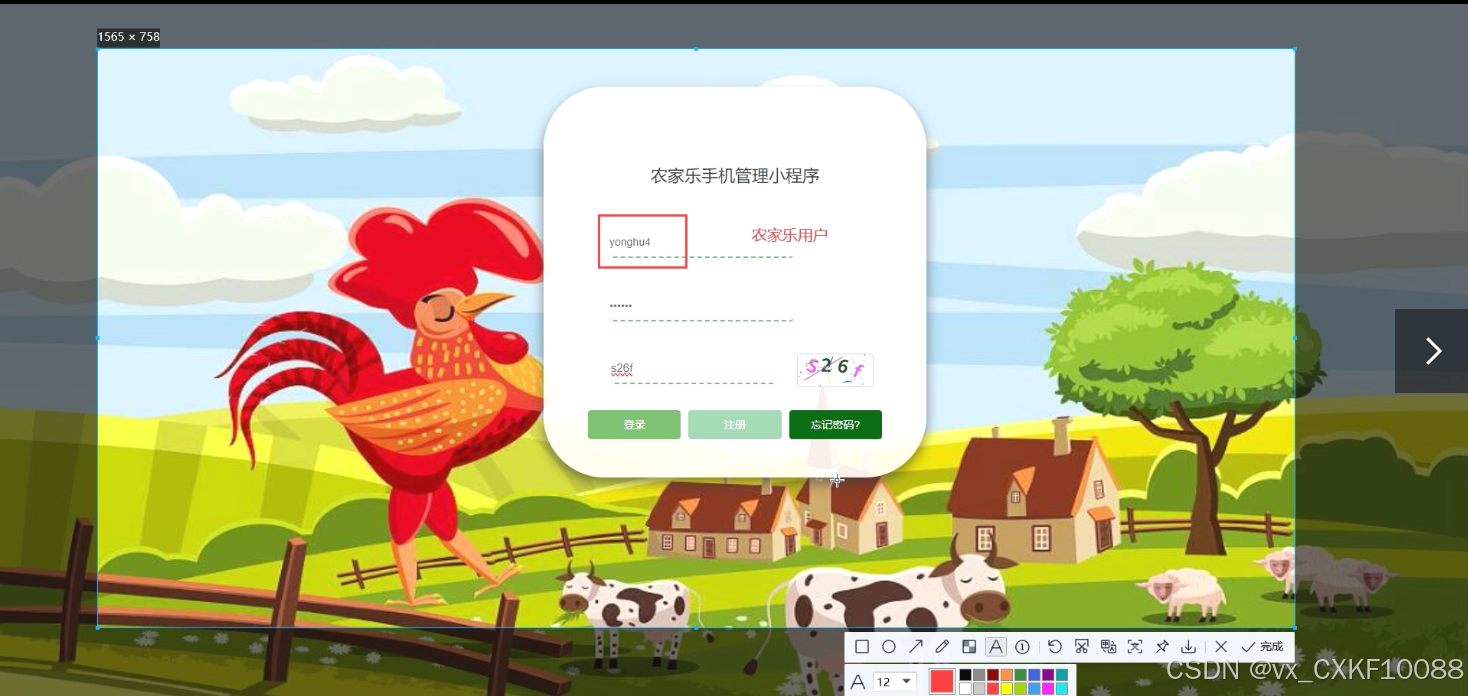
Task: Pick the blue color swatch
Action: [1034, 675]
